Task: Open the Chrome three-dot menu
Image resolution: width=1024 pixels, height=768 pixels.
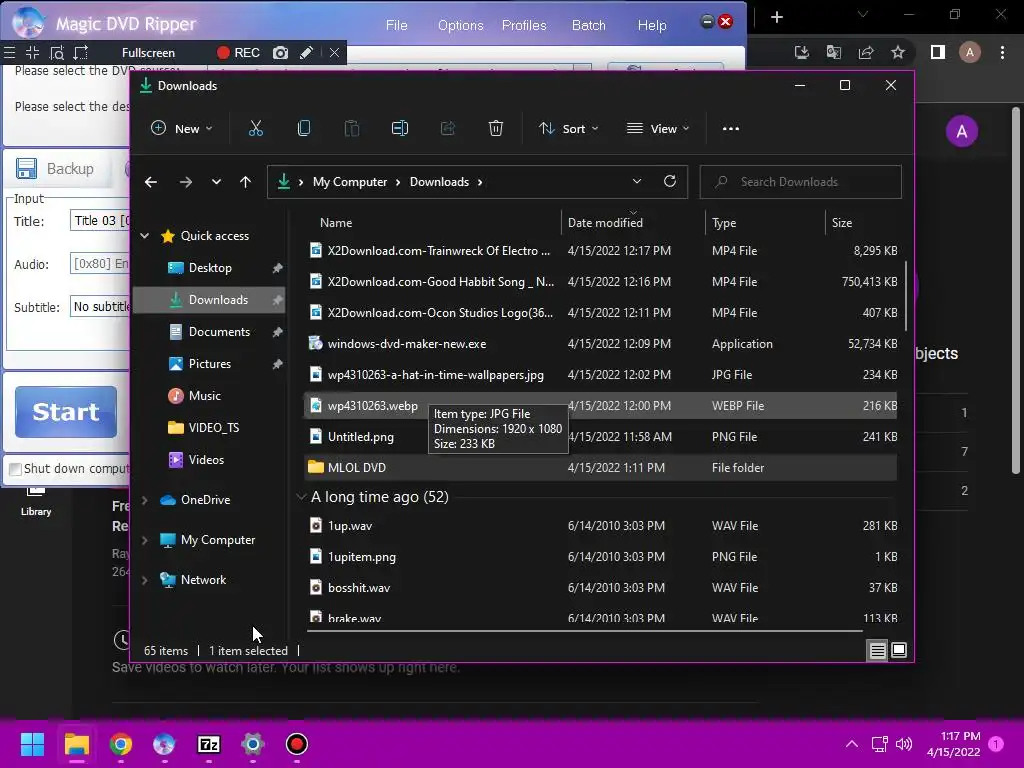Action: click(1002, 52)
